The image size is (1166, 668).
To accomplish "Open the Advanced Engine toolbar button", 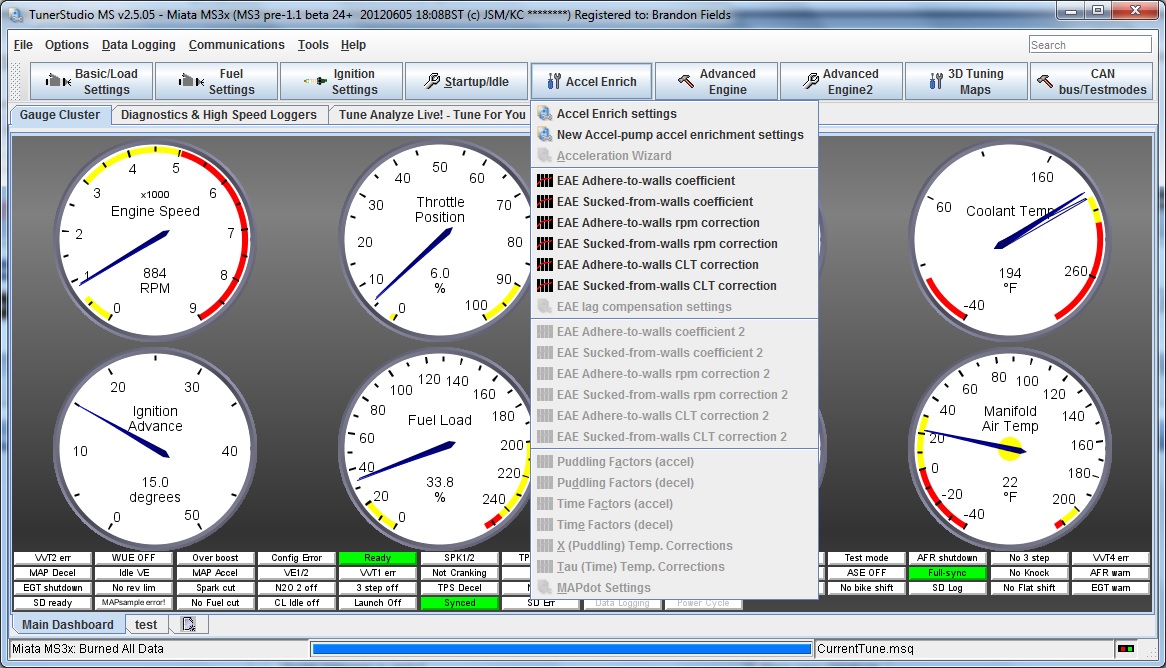I will pos(715,81).
